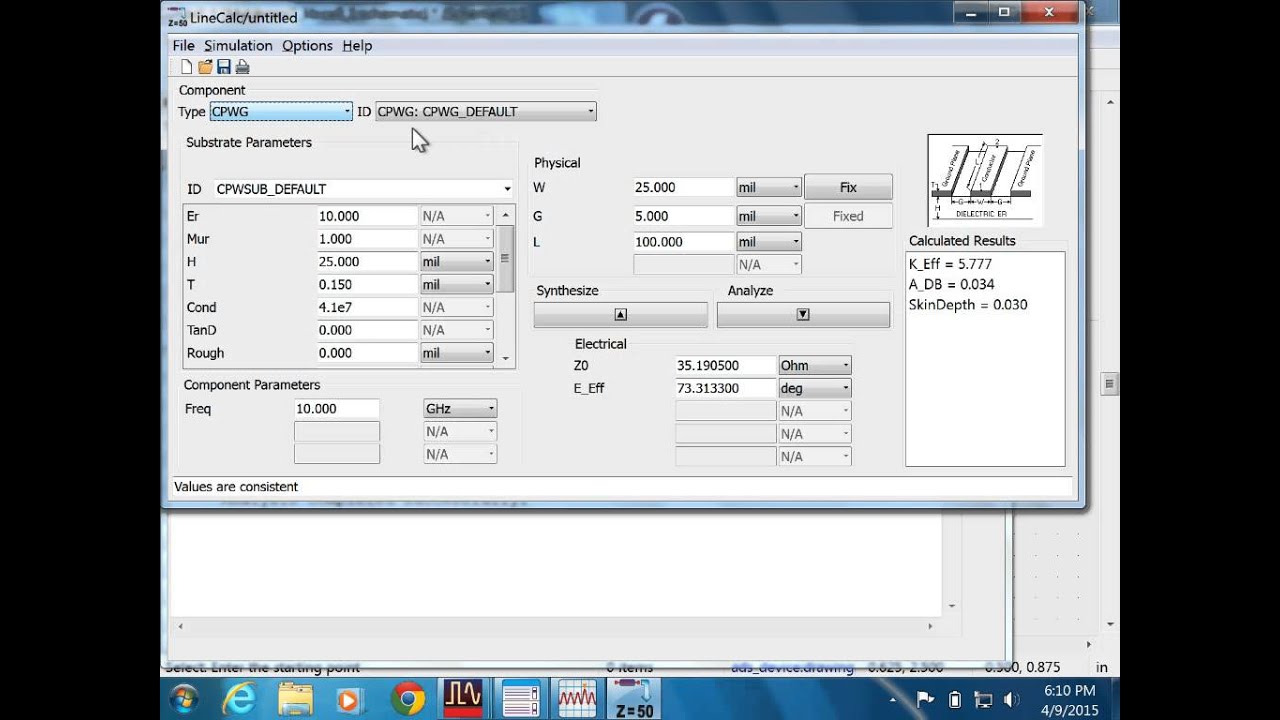Click the volume speaker tray icon

click(1011, 699)
